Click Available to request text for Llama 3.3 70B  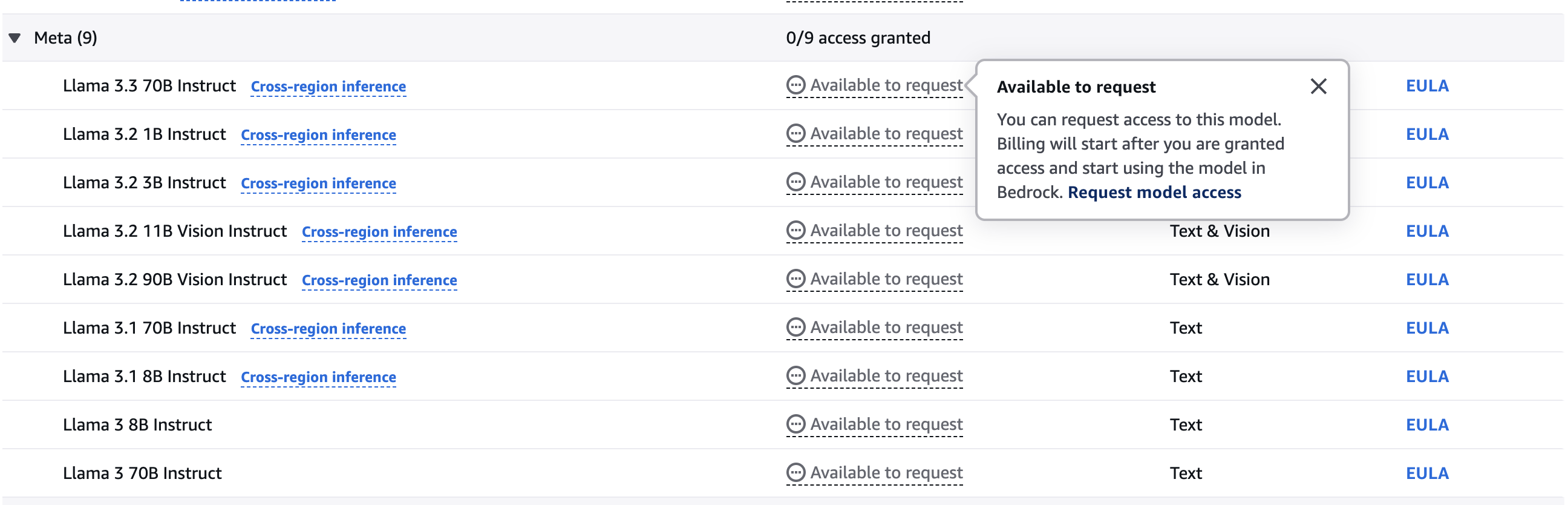(x=886, y=85)
